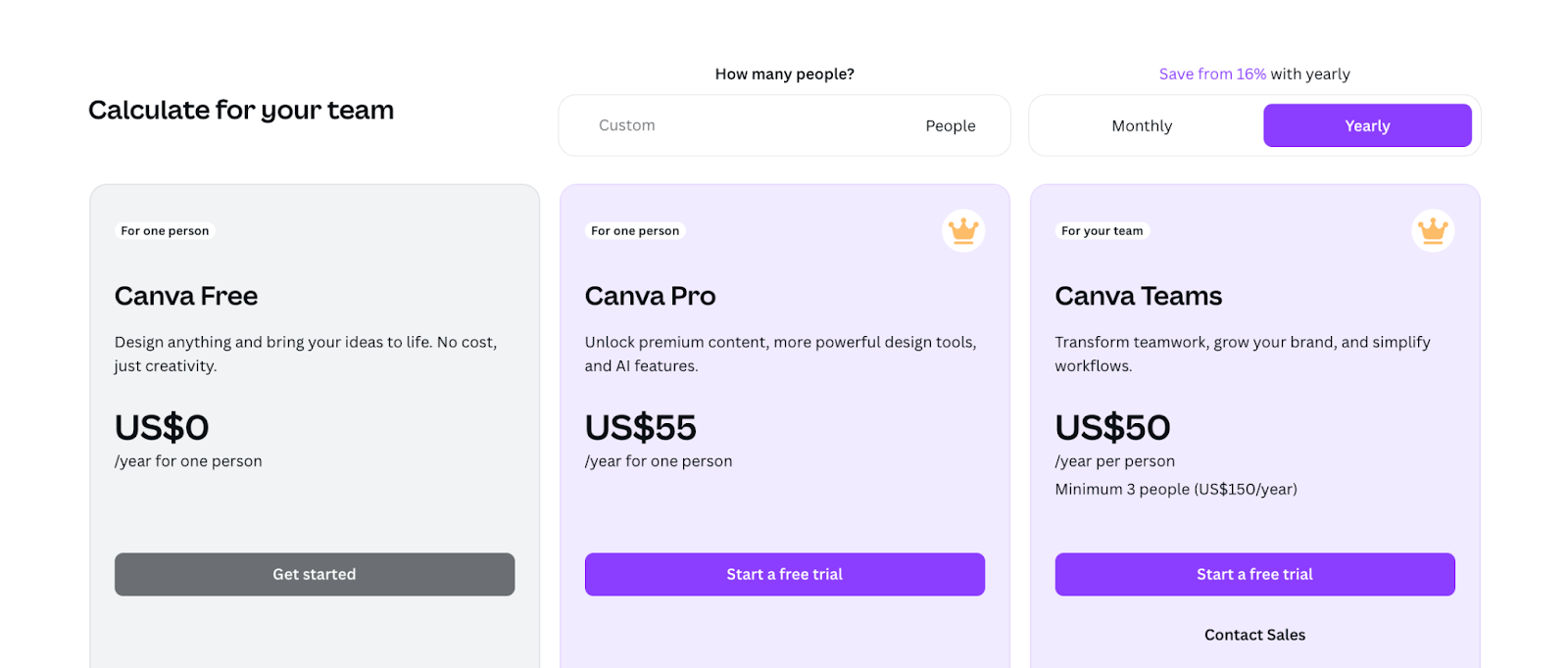Start a free trial of Canva Teams
Screen dimensions: 1568x668
1254,574
